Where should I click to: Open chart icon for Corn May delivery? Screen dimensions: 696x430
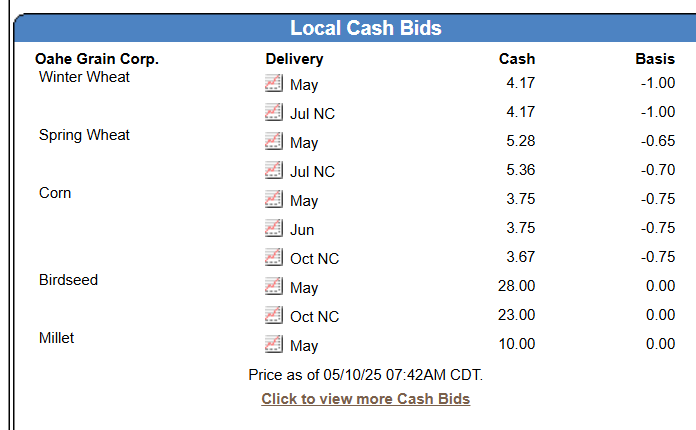tap(274, 200)
